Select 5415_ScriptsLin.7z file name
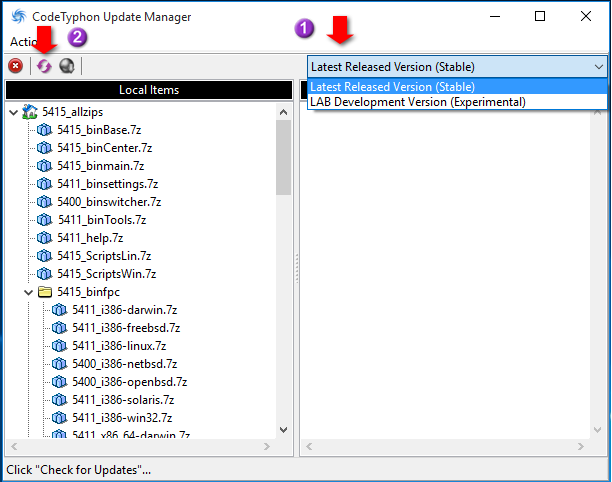Viewport: 612px width, 482px height. (x=104, y=256)
